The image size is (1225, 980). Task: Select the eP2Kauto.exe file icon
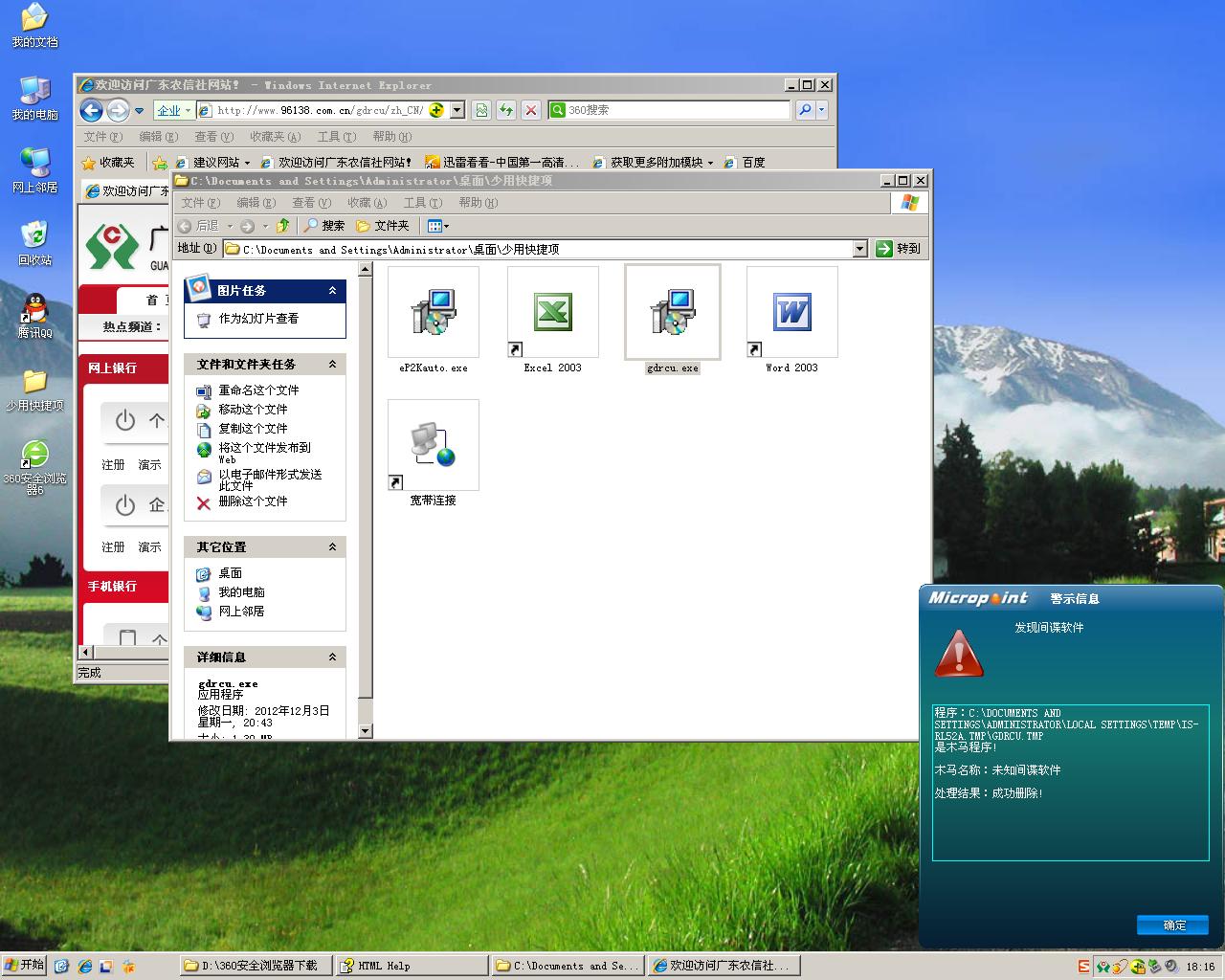coord(433,313)
